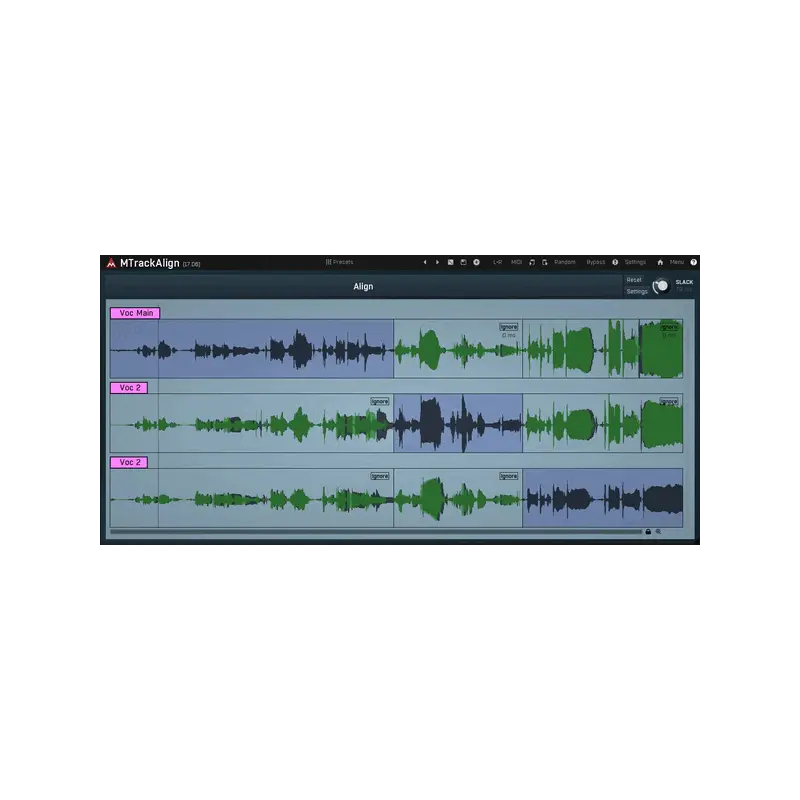Open the Menu item

click(x=677, y=262)
